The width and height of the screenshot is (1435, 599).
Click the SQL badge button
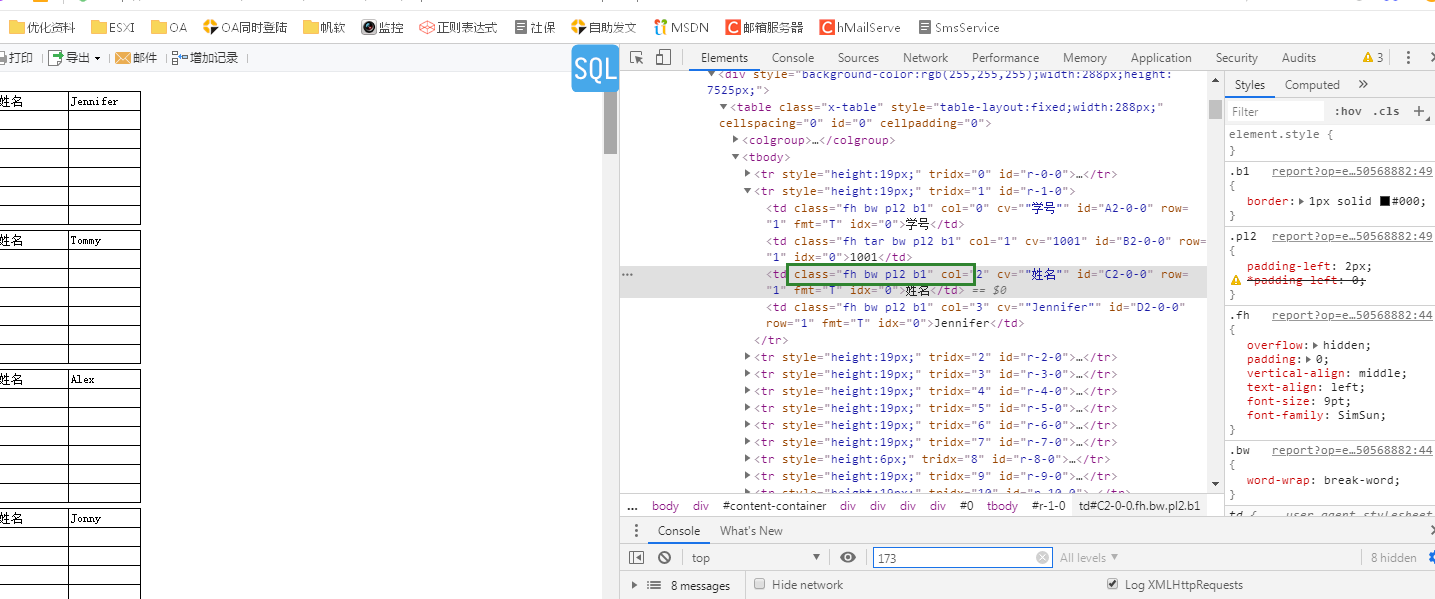coord(595,69)
